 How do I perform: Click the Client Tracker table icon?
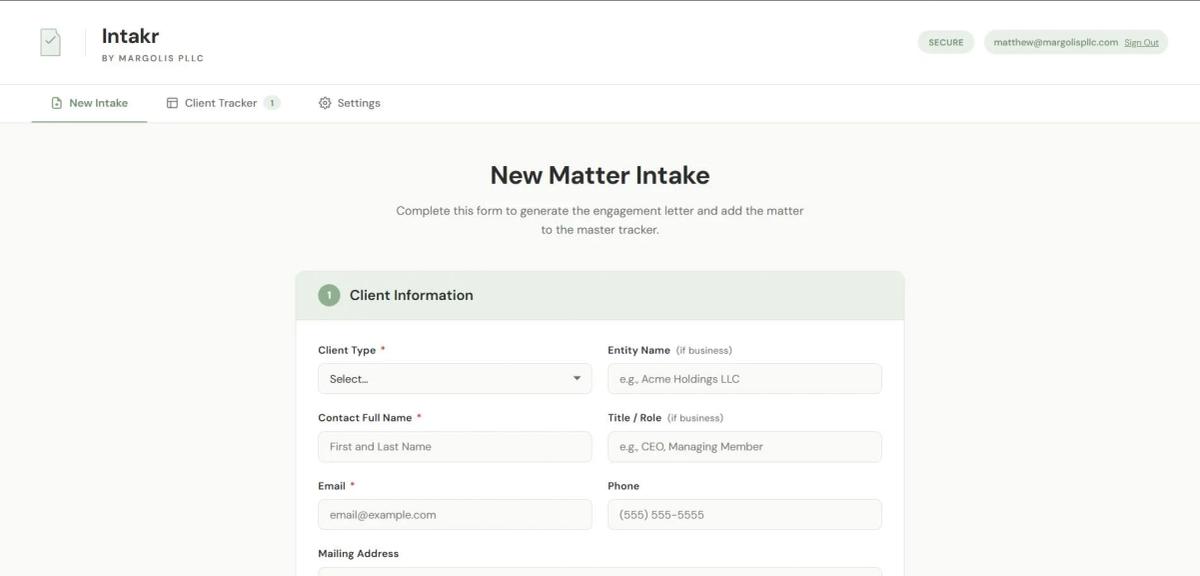point(172,103)
